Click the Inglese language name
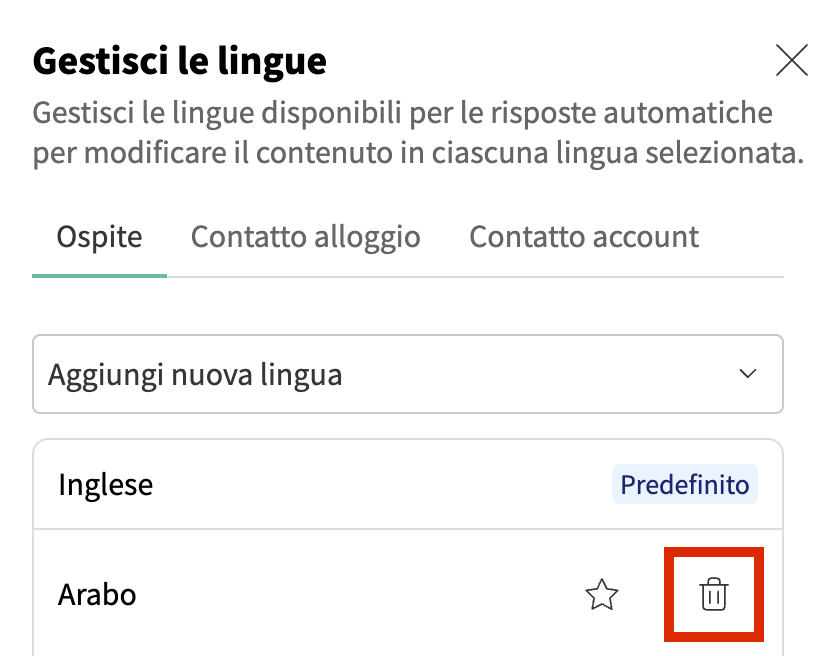 106,485
